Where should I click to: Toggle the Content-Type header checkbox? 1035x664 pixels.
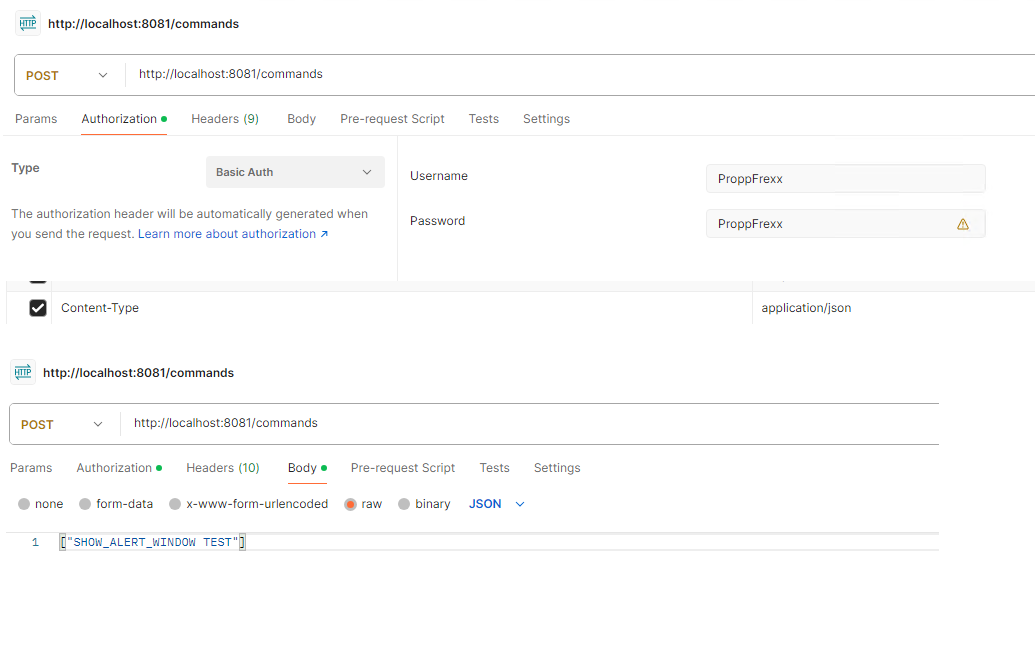pos(38,308)
